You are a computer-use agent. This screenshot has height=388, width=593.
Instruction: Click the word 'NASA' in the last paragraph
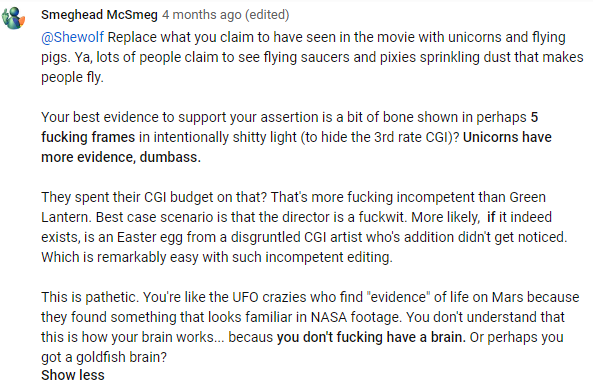(329, 317)
